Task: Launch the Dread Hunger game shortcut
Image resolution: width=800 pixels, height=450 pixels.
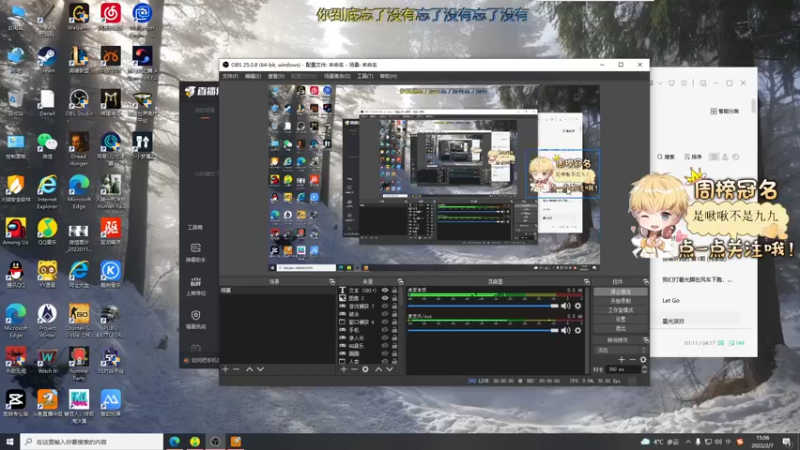Action: click(x=79, y=149)
